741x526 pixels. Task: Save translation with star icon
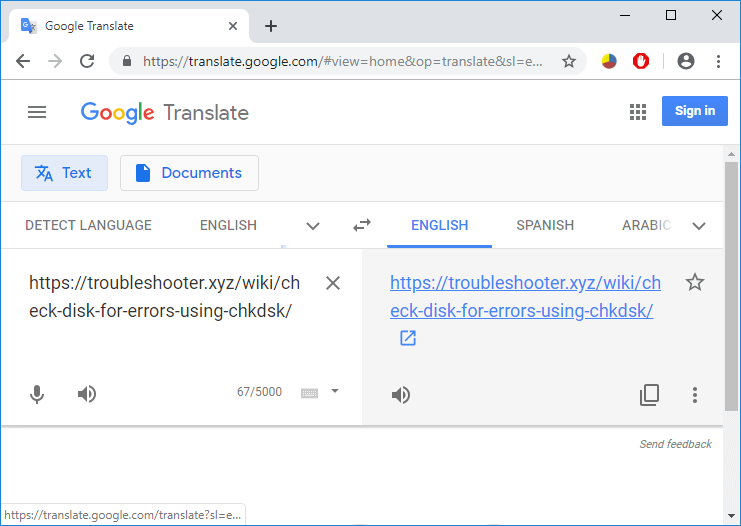(695, 282)
